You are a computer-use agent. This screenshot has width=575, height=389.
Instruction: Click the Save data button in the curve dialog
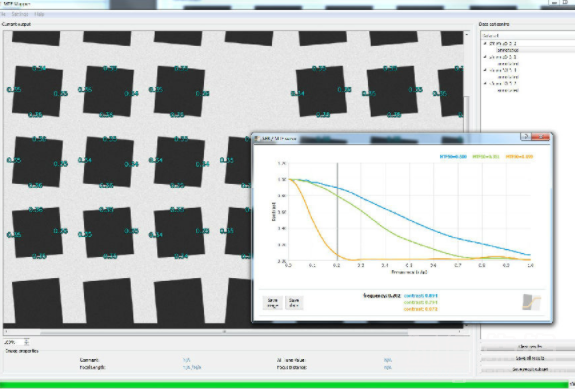click(294, 303)
